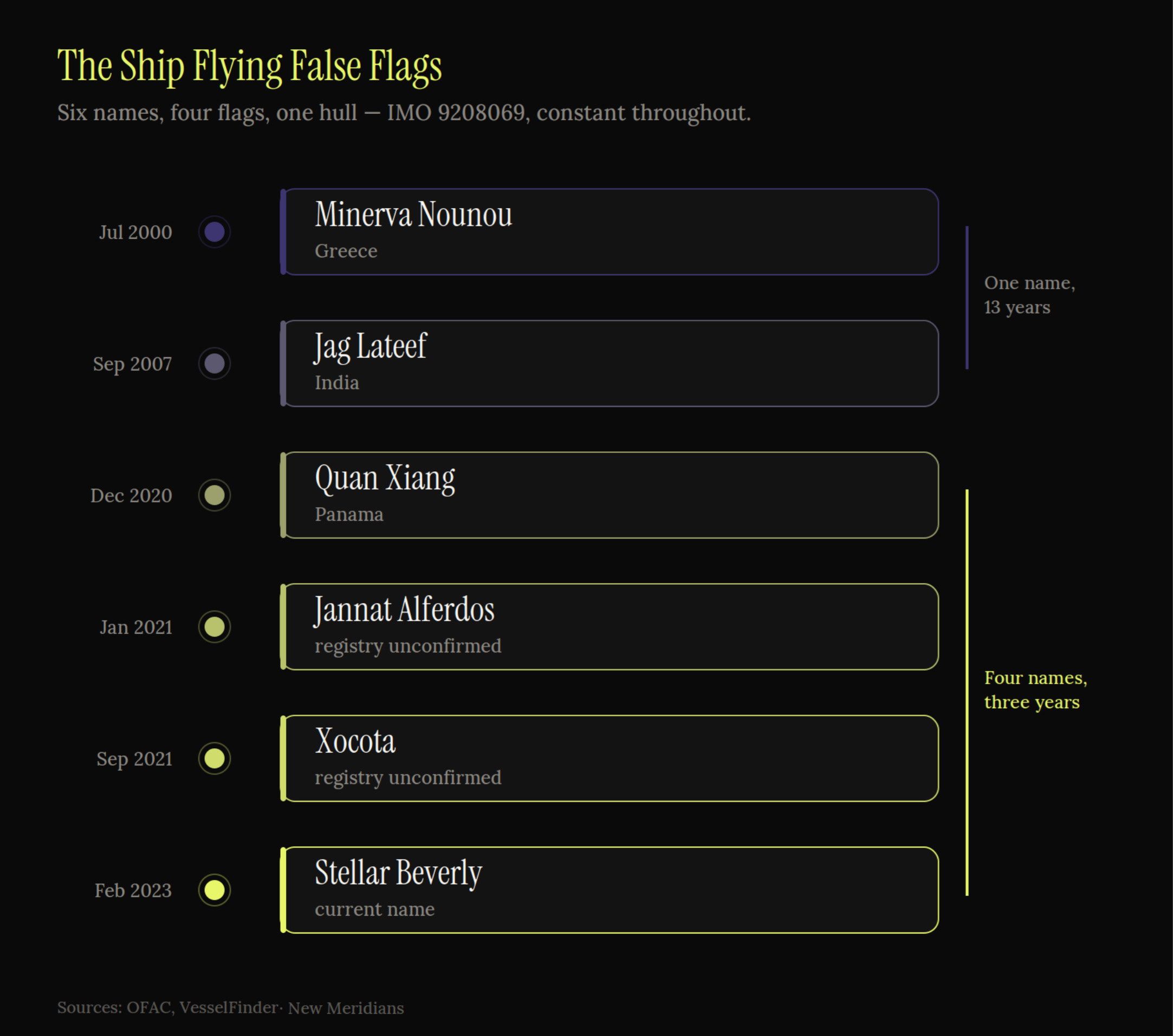Click the Jag Lateef card
Screen dimensions: 1173x1036
coord(610,364)
